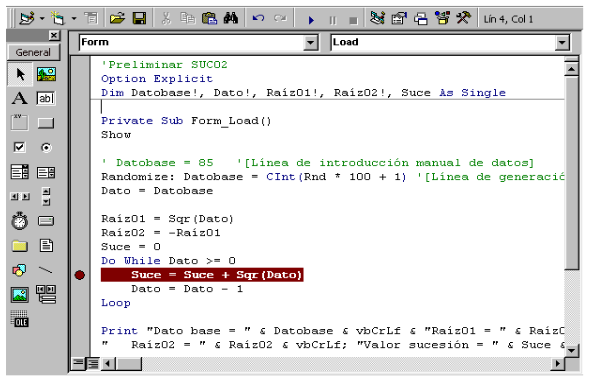This screenshot has width=590, height=384.
Task: Select the DriveListBox control tool
Action: [46, 221]
